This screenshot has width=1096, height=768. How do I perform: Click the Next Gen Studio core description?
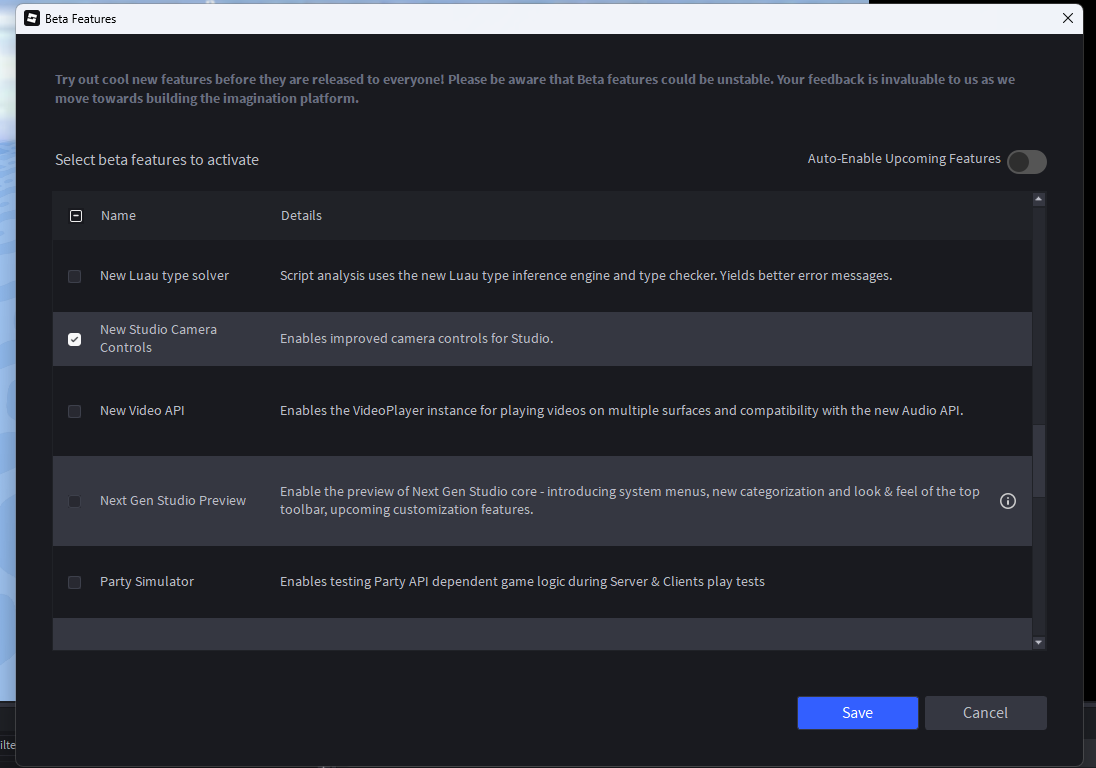(x=630, y=501)
